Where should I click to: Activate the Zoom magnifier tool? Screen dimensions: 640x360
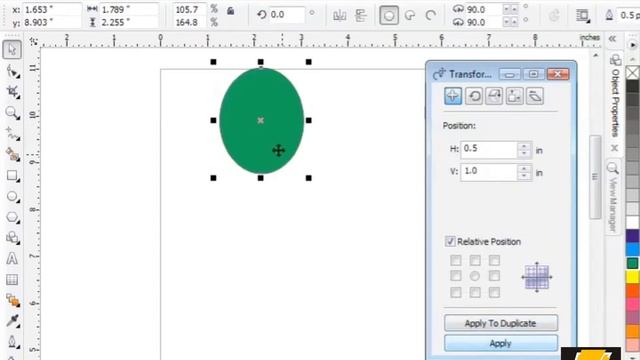tap(12, 113)
